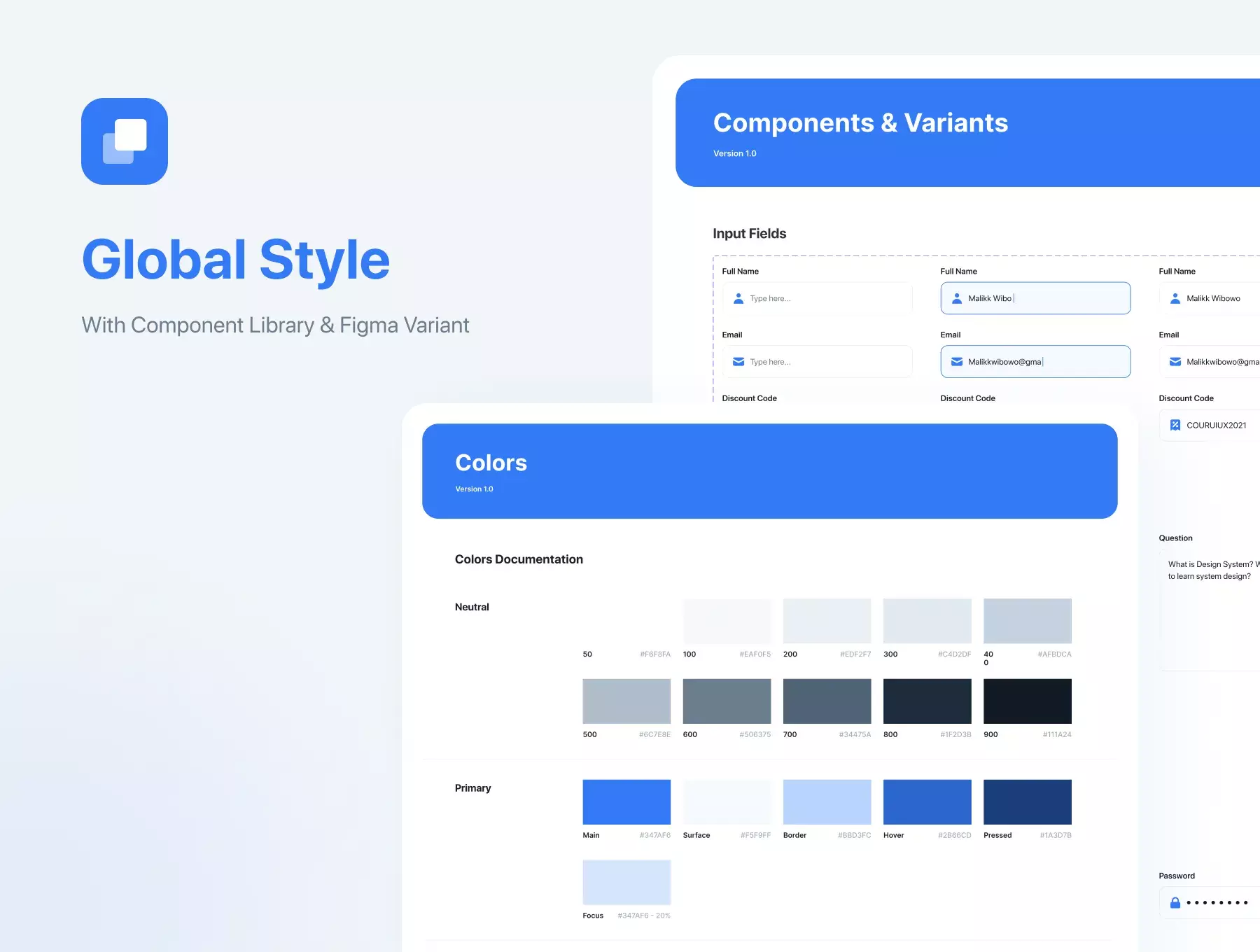This screenshot has width=1260, height=952.
Task: Select the Primary Main #347AF6 swatch
Action: pyautogui.click(x=626, y=802)
